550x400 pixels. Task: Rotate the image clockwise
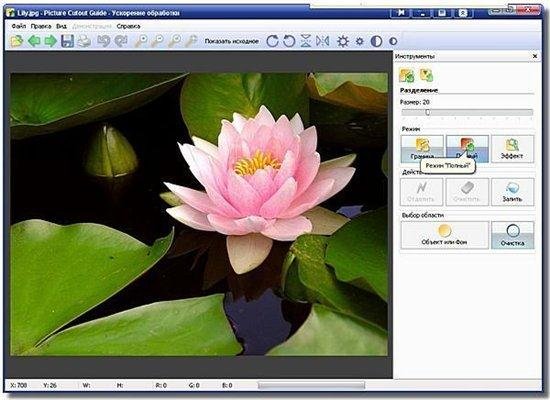tap(272, 41)
